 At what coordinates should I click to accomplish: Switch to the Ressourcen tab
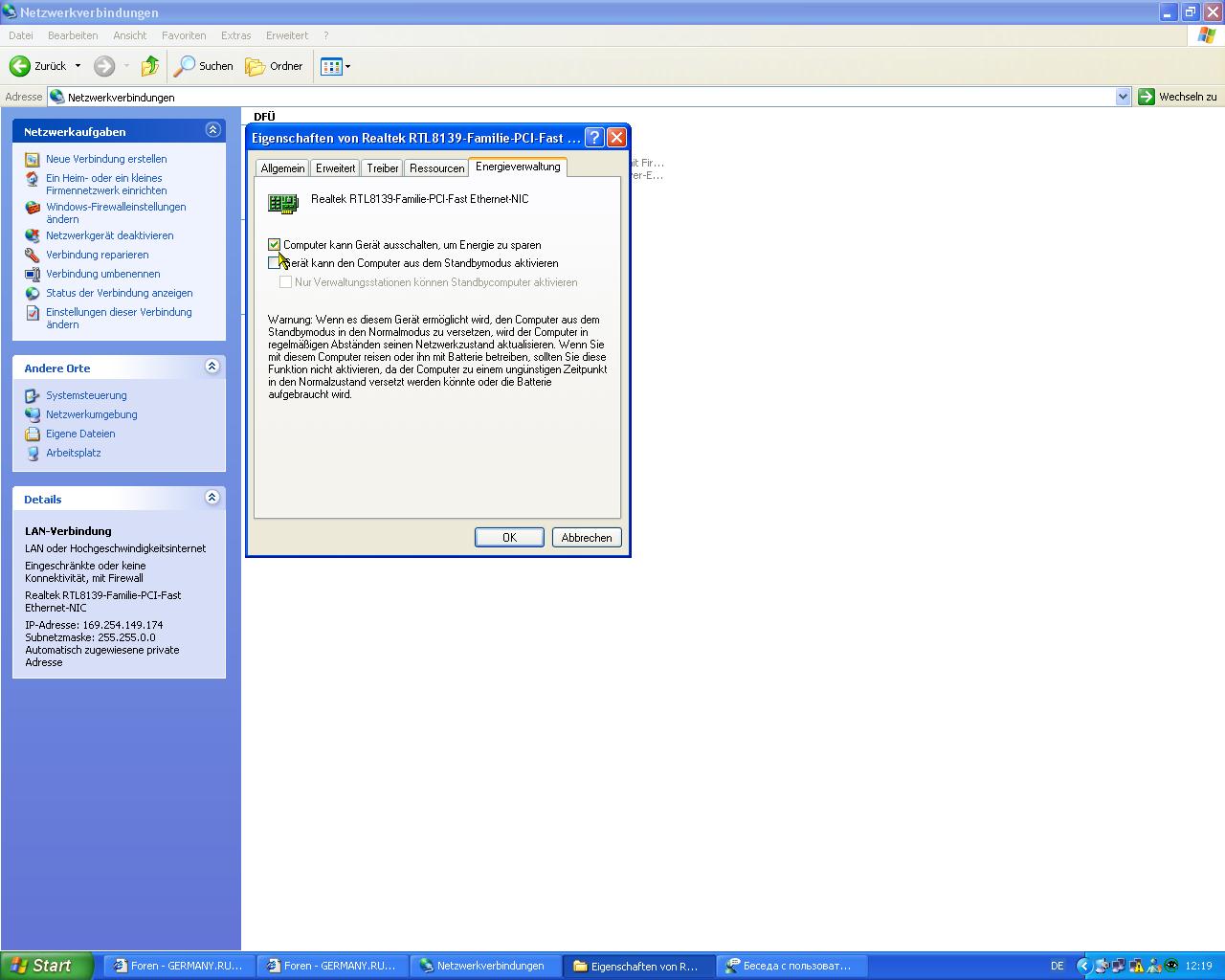(x=436, y=168)
